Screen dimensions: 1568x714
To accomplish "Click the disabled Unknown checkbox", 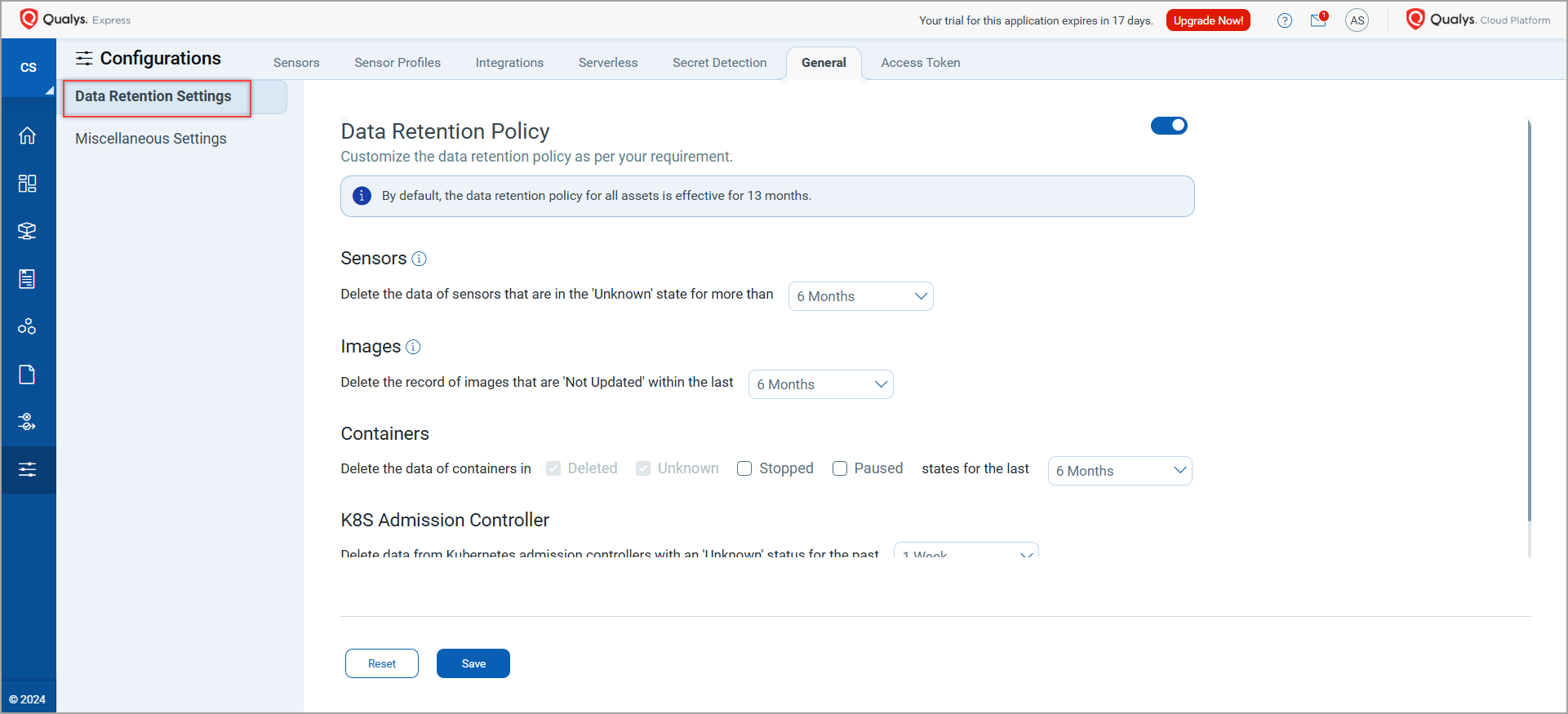I will tap(643, 468).
